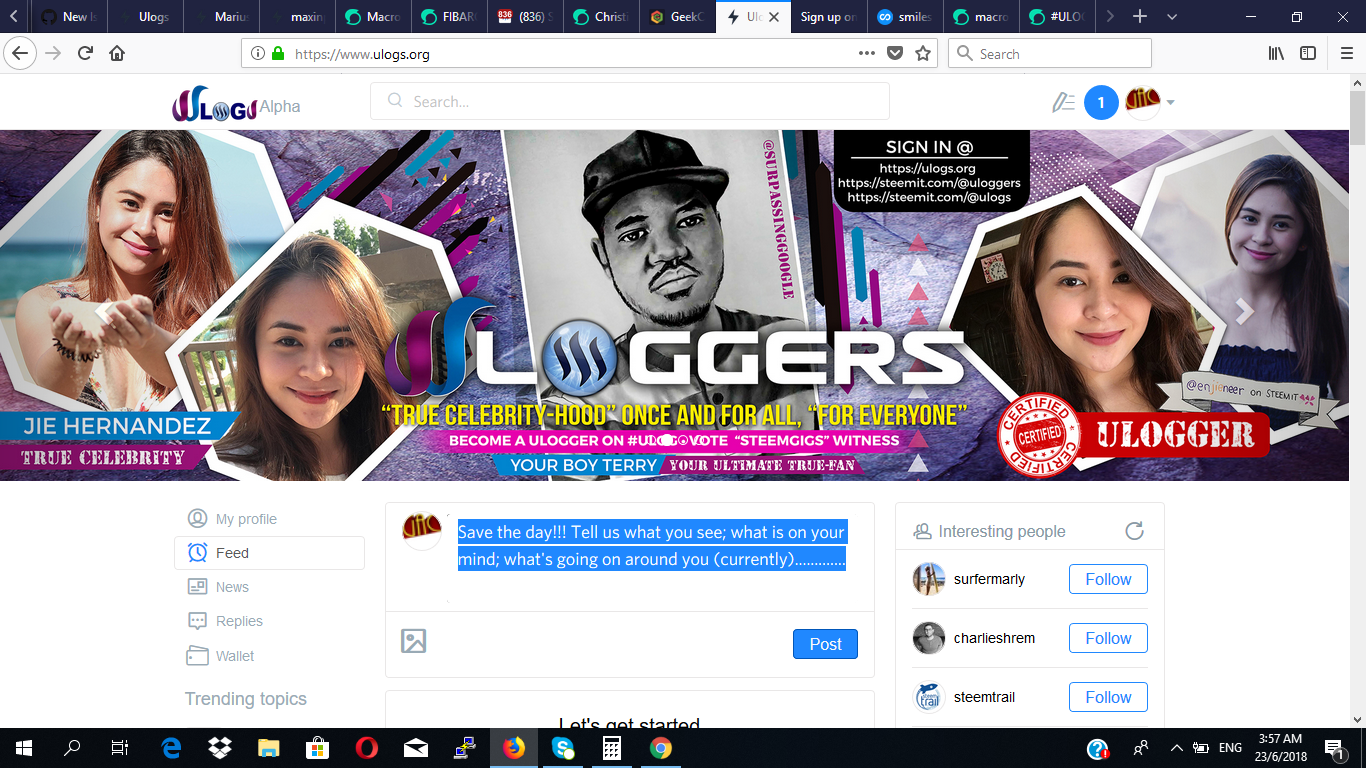The width and height of the screenshot is (1366, 768).
Task: Click the Ulogs Alpha logo
Action: (236, 105)
